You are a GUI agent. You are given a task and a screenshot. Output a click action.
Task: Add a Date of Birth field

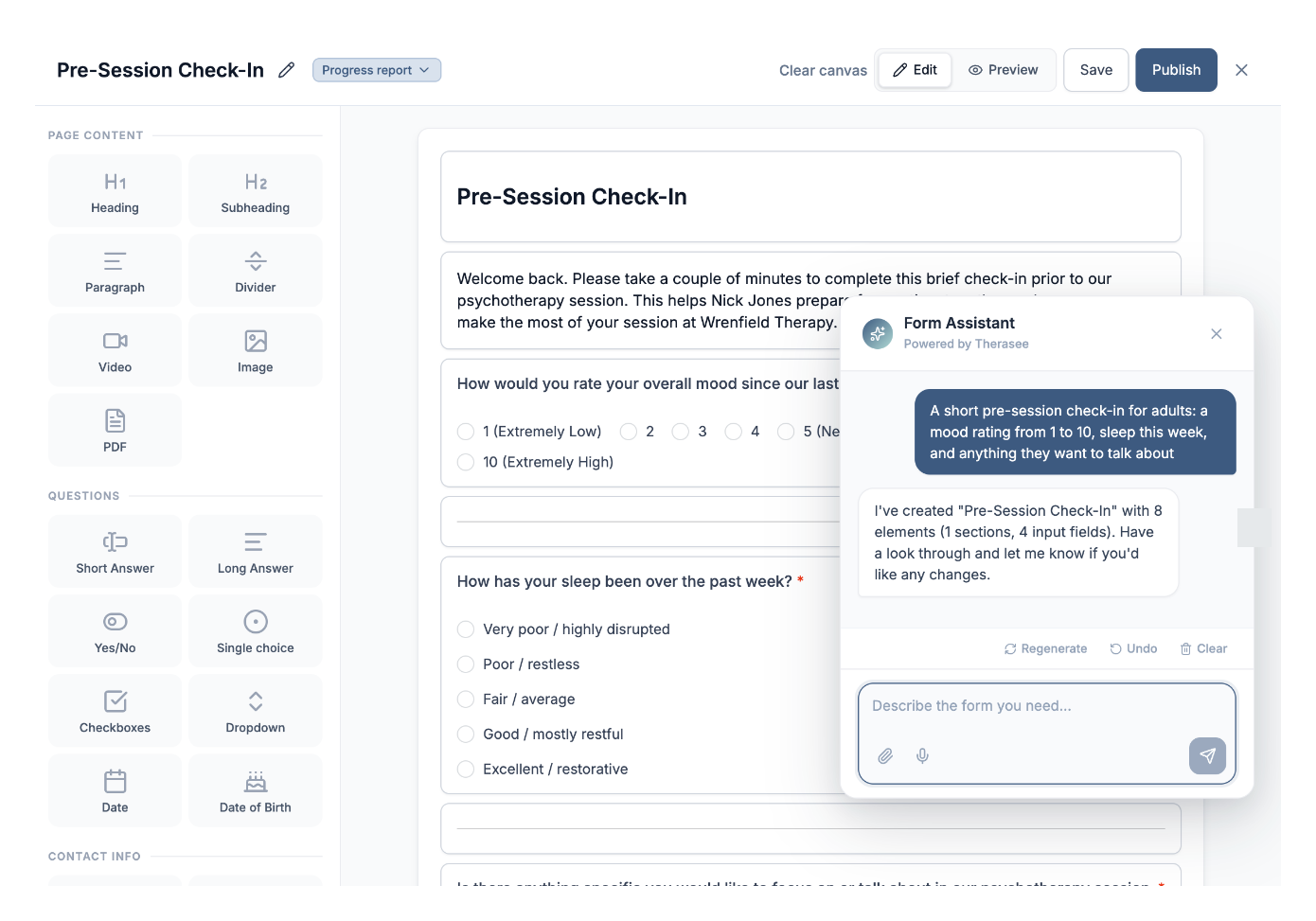256,790
